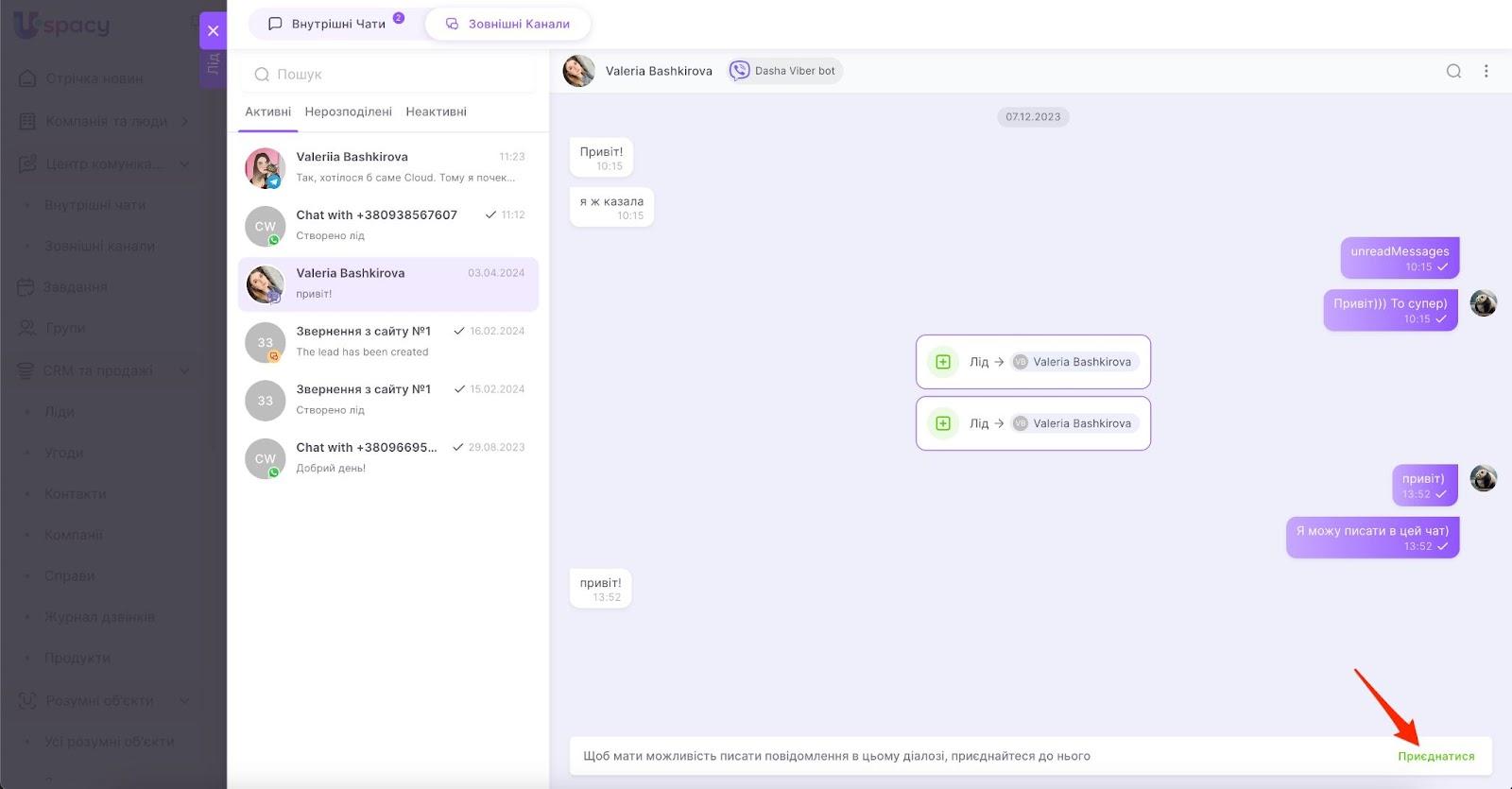Close the chat panel with the X button

[x=213, y=30]
